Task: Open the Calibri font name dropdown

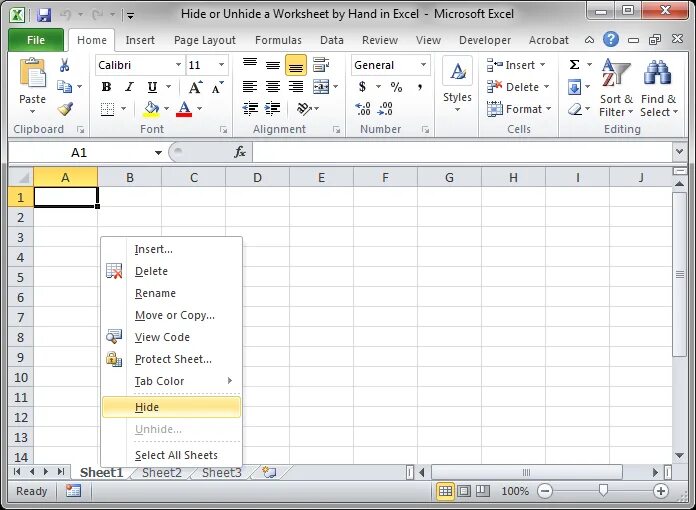Action: coord(178,65)
